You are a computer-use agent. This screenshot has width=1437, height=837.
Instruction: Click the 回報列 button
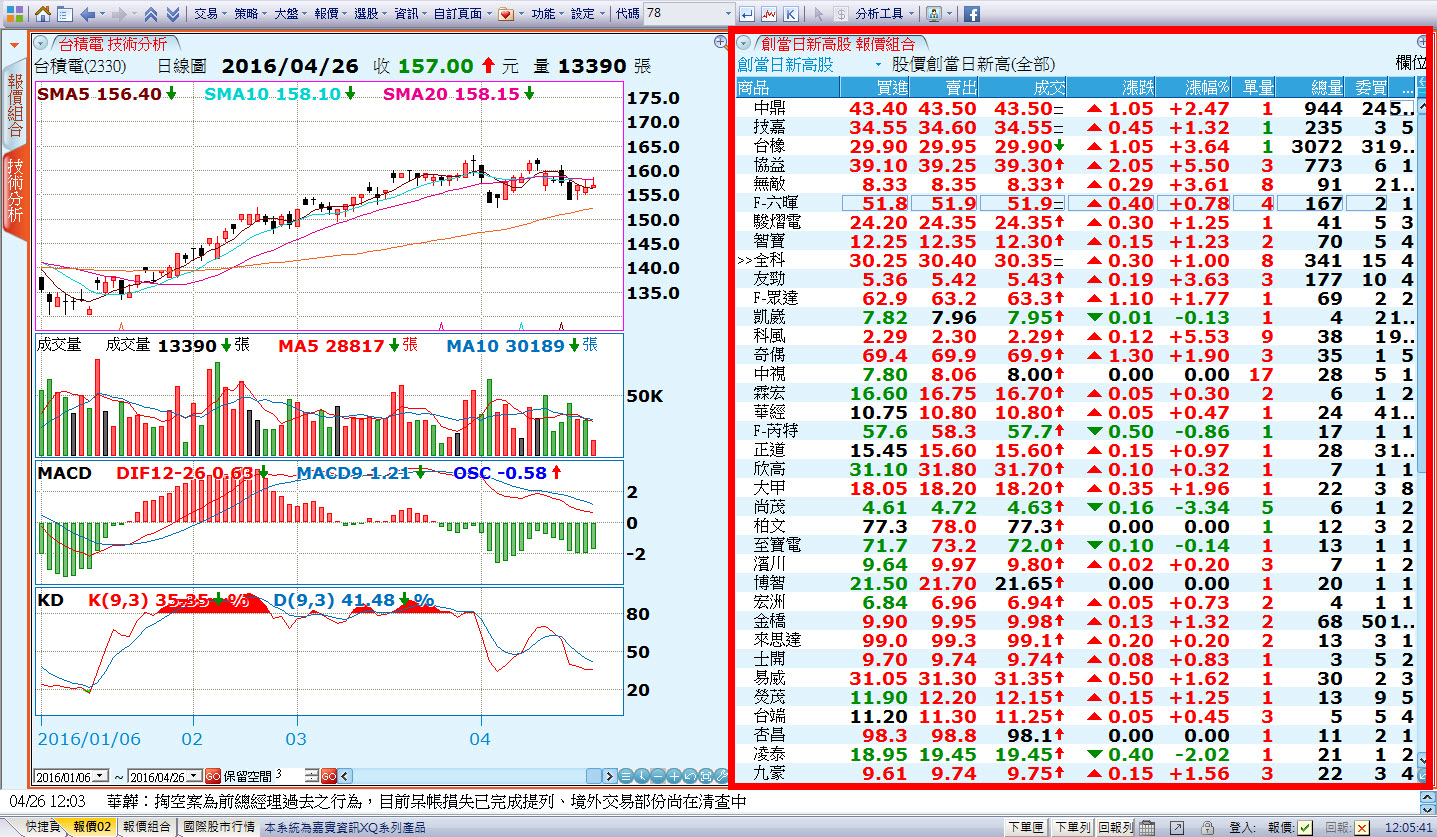coord(1116,827)
